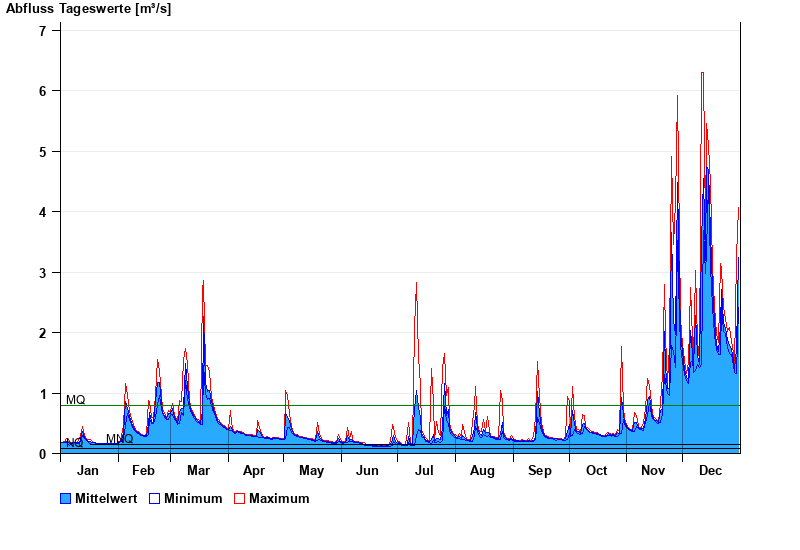The height and width of the screenshot is (550, 800).
Task: Click the blue Mittelwert legend swatch
Action: (x=66, y=499)
